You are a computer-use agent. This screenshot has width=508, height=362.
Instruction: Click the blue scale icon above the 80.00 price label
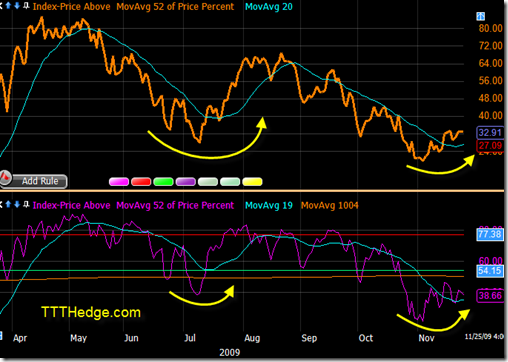point(480,16)
